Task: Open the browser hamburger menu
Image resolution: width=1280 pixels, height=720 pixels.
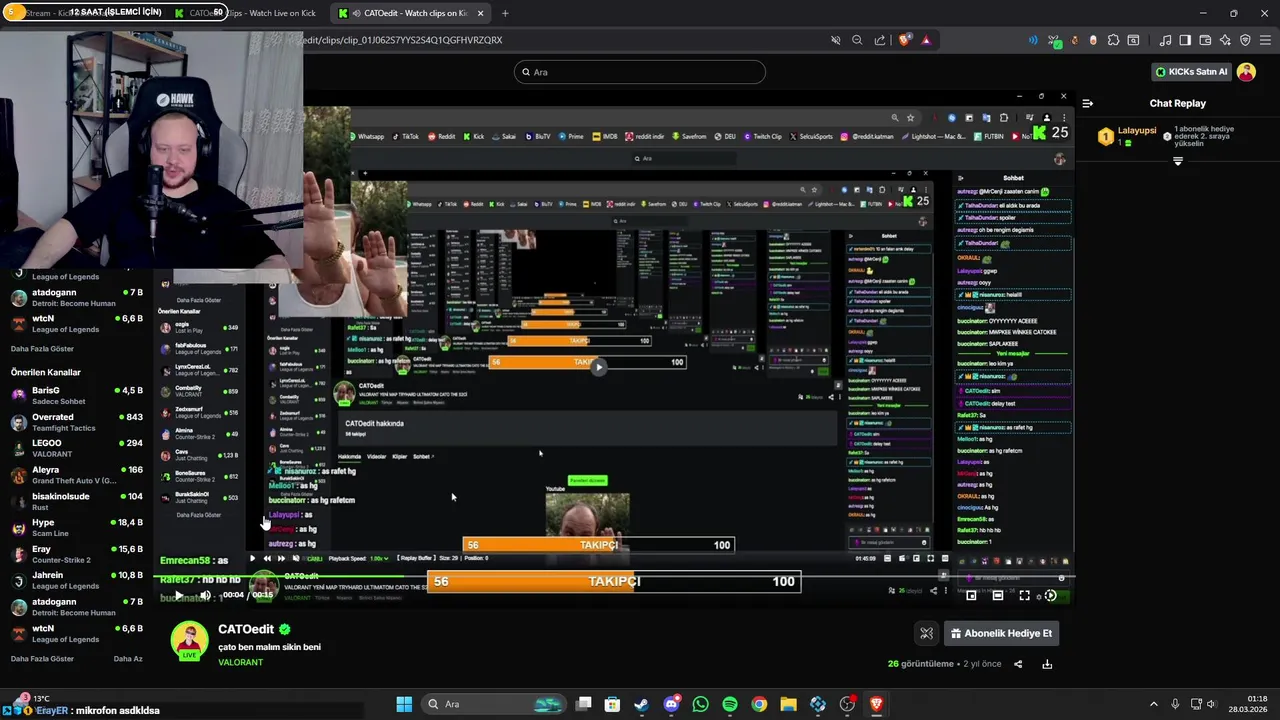Action: [1265, 40]
